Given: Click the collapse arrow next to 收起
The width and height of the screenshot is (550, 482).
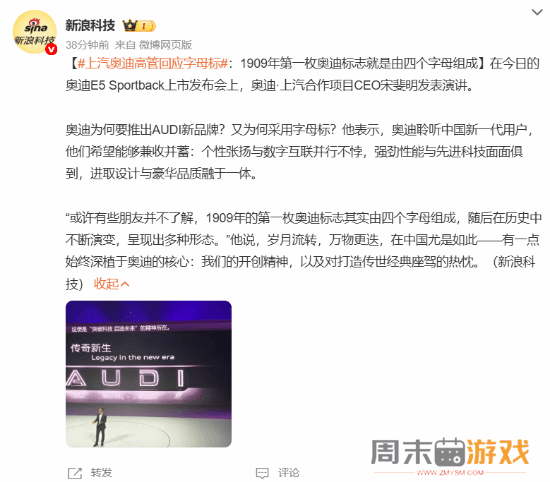Looking at the screenshot, I should [125, 284].
